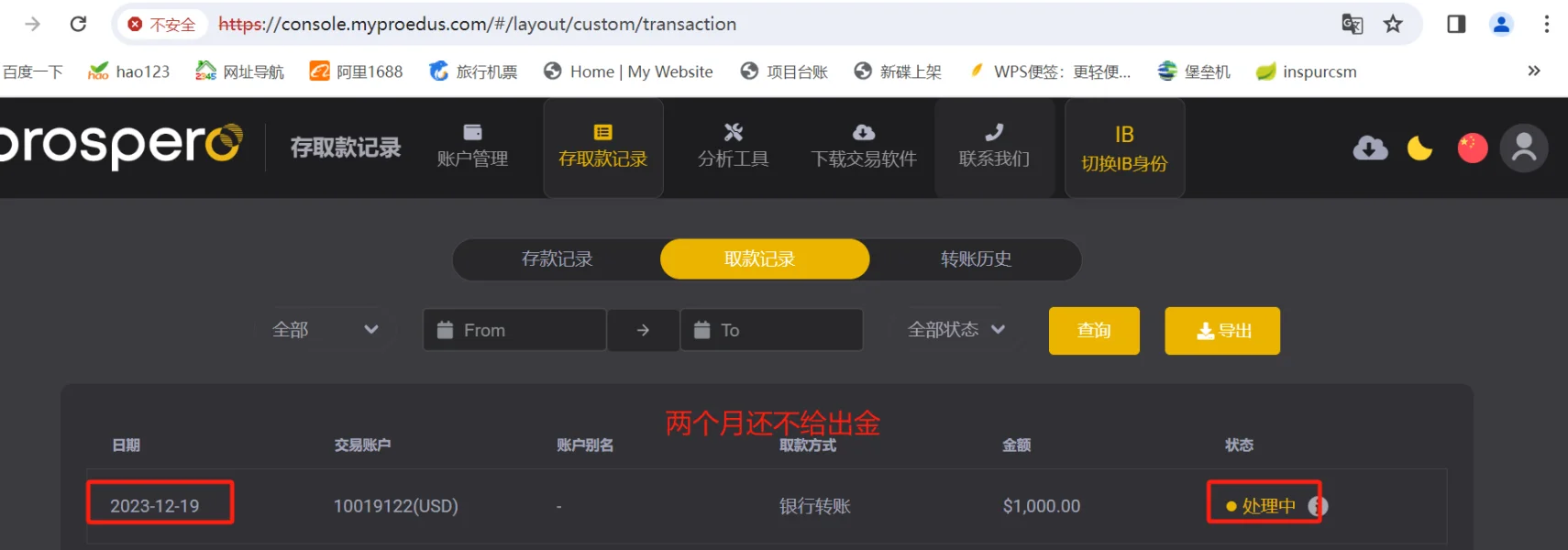
Task: Open the 项目台账 bookmark
Action: [784, 71]
